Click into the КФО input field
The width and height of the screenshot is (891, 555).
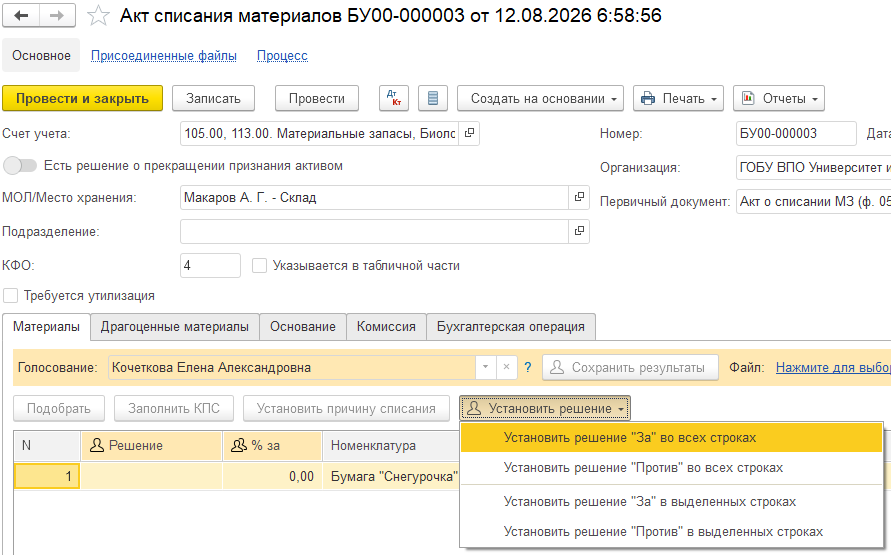[210, 265]
